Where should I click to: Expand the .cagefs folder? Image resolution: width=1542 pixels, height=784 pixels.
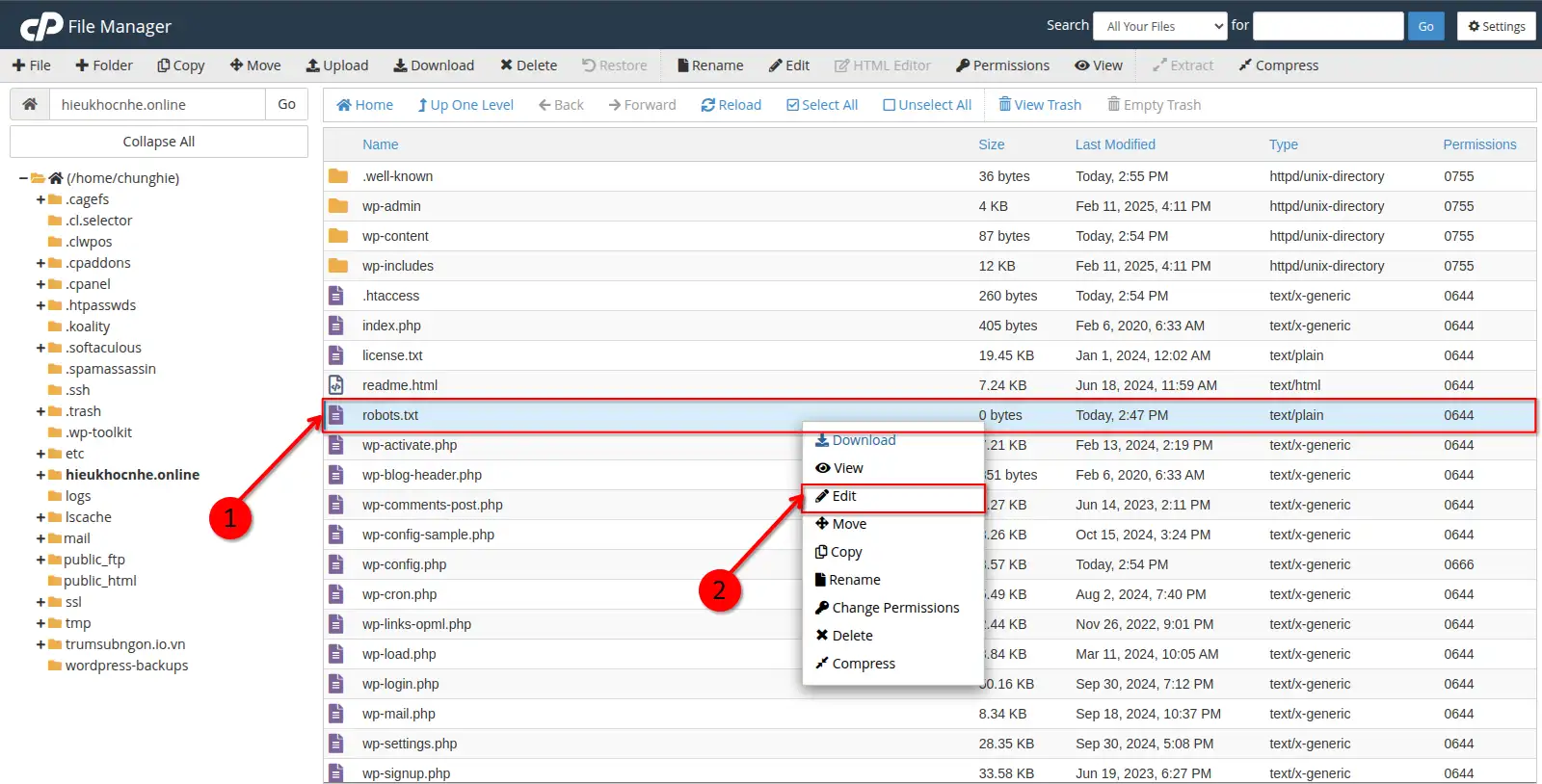[x=40, y=199]
